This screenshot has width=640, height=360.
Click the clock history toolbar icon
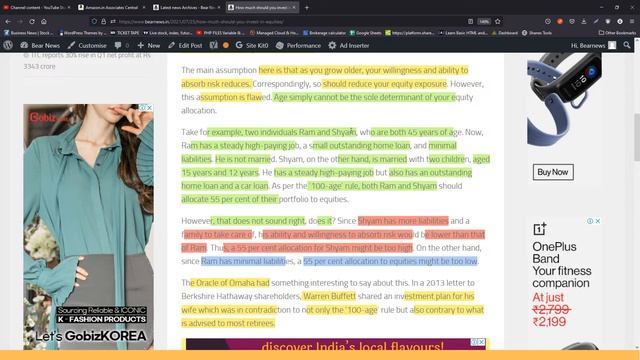click(x=548, y=21)
